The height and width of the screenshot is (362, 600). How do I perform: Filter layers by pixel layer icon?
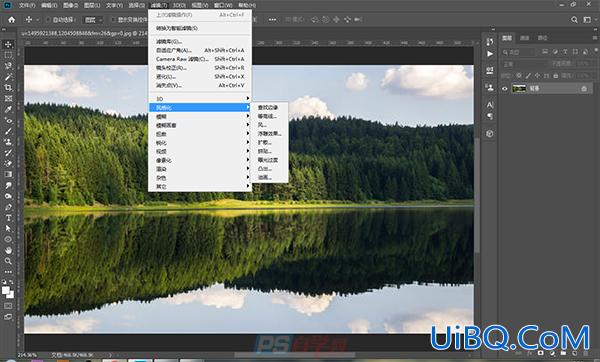545,52
